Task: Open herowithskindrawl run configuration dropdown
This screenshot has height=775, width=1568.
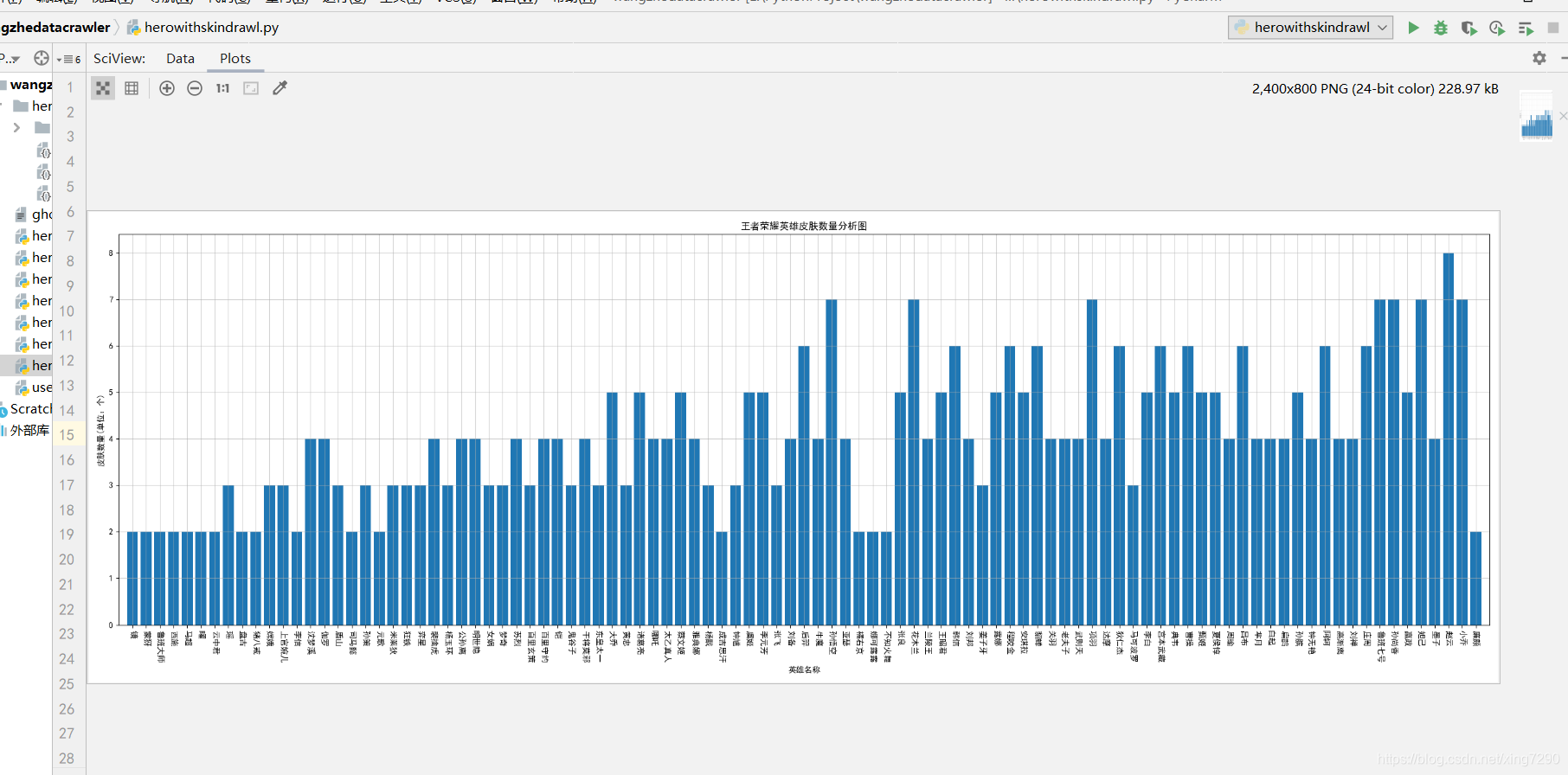Action: point(1310,28)
